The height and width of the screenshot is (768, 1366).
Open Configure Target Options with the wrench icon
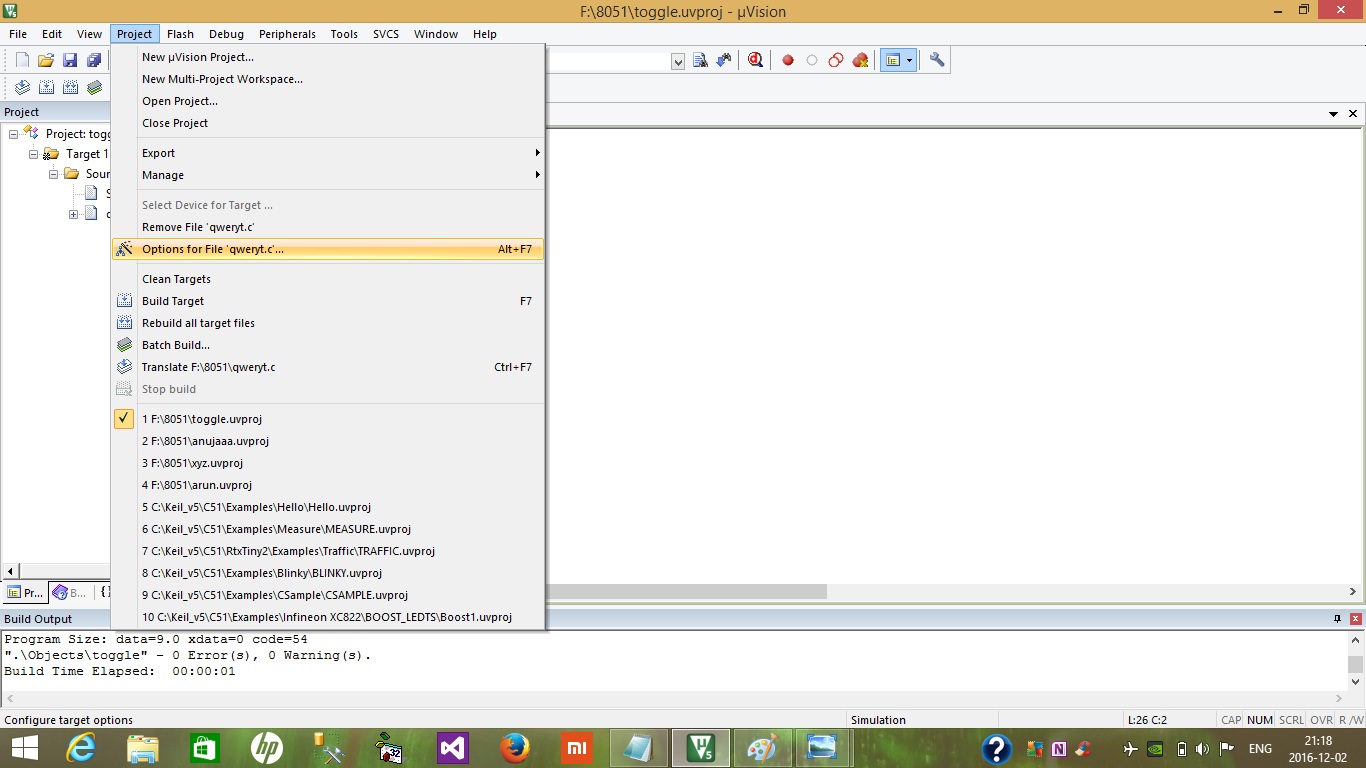[x=936, y=59]
